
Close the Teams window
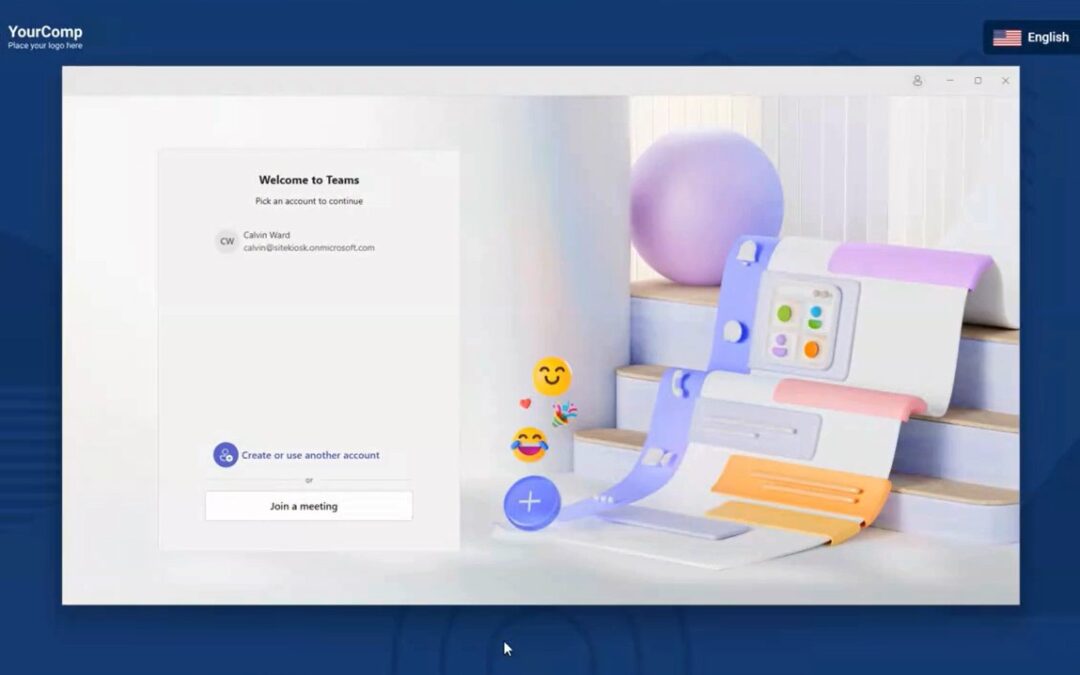point(1006,81)
